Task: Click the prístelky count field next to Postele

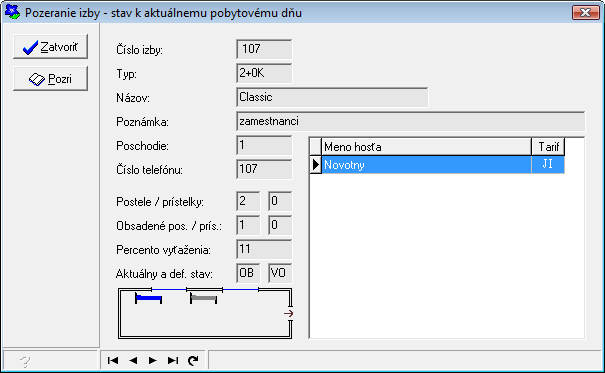Action: click(280, 201)
